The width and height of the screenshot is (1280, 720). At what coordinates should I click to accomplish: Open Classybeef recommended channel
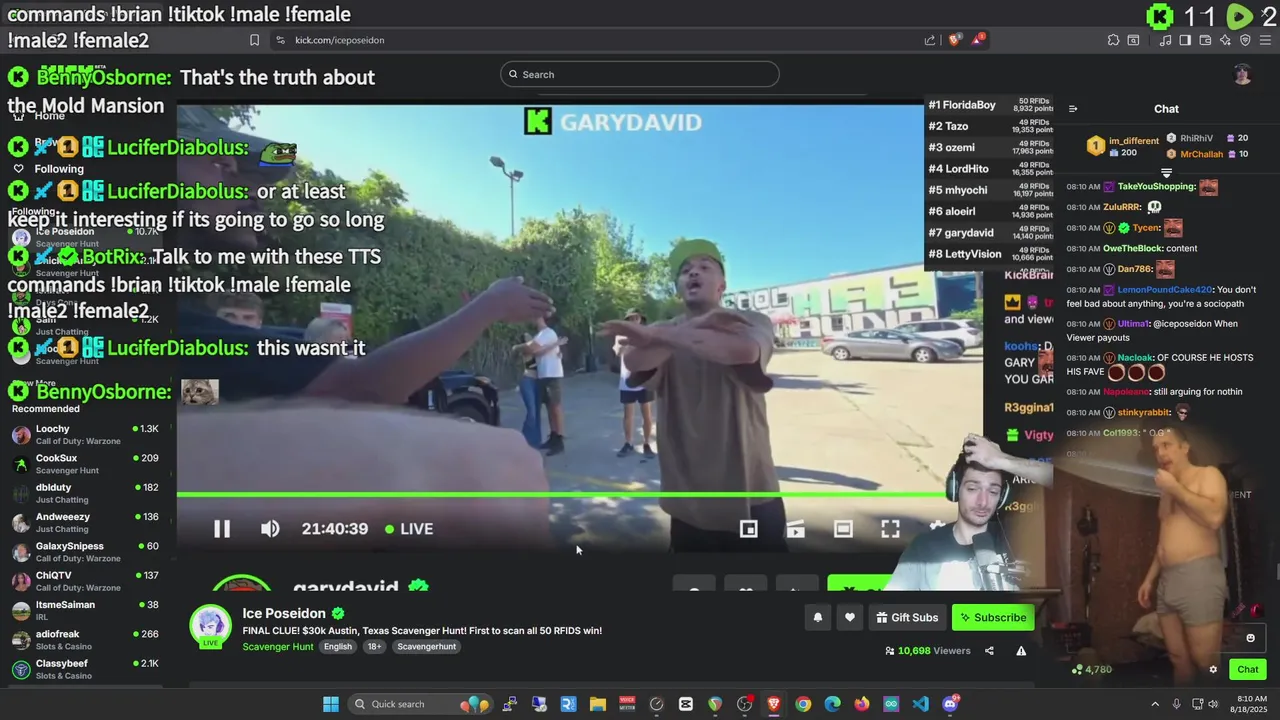tap(85, 669)
